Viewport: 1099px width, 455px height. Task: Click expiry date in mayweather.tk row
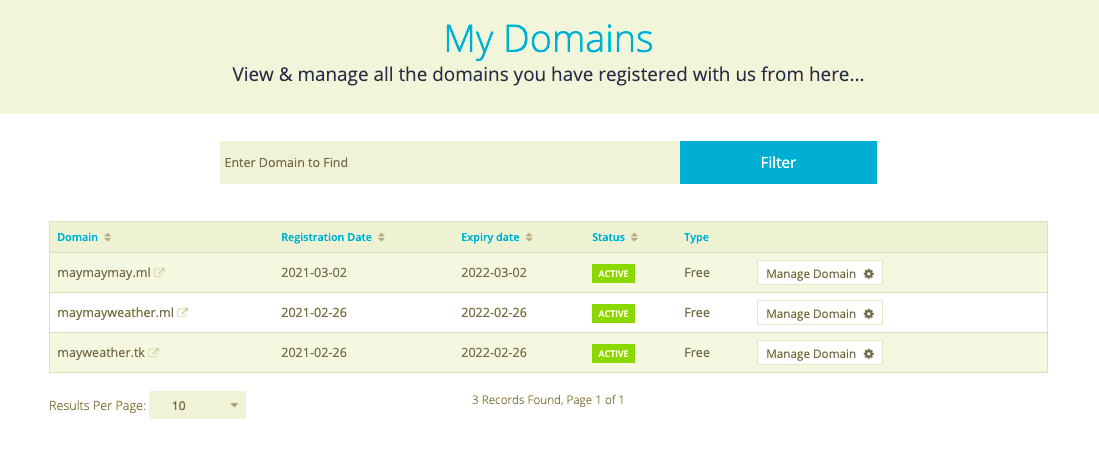click(x=494, y=353)
